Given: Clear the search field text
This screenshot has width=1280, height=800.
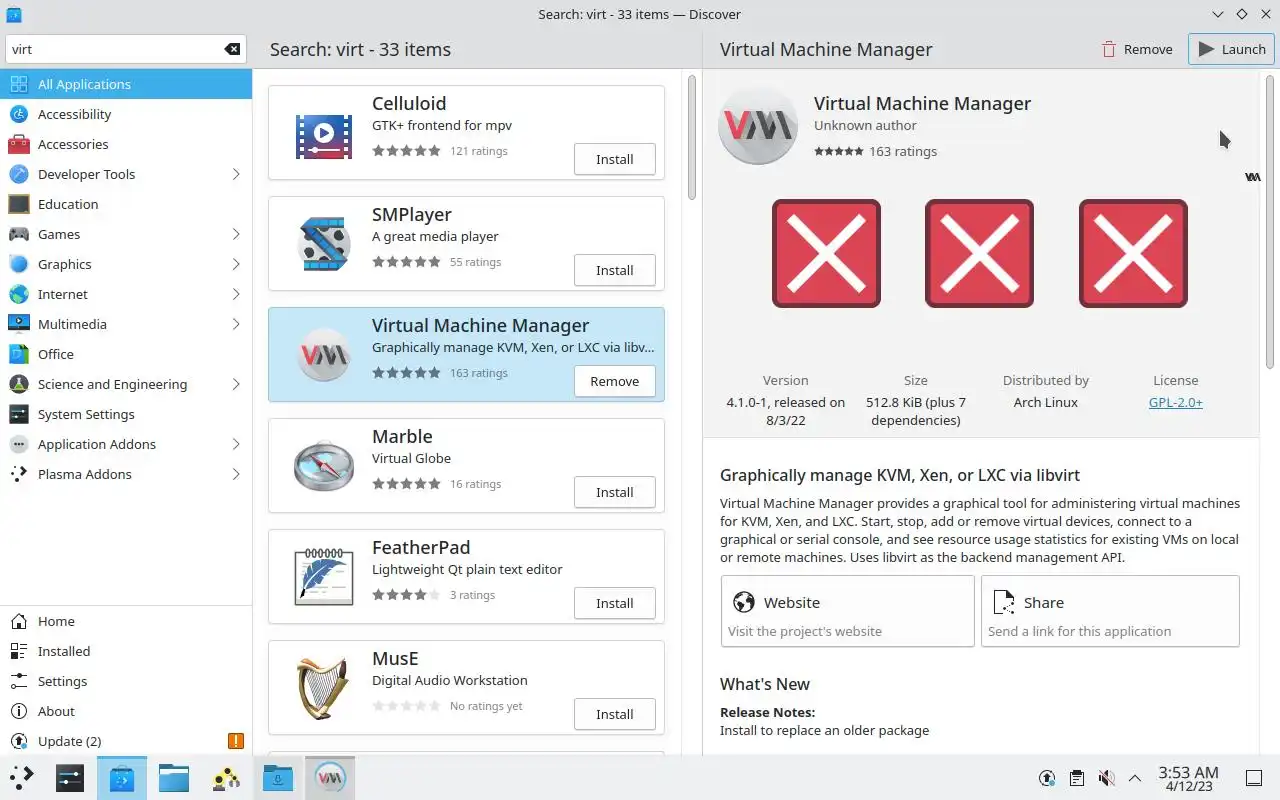Looking at the screenshot, I should point(232,49).
